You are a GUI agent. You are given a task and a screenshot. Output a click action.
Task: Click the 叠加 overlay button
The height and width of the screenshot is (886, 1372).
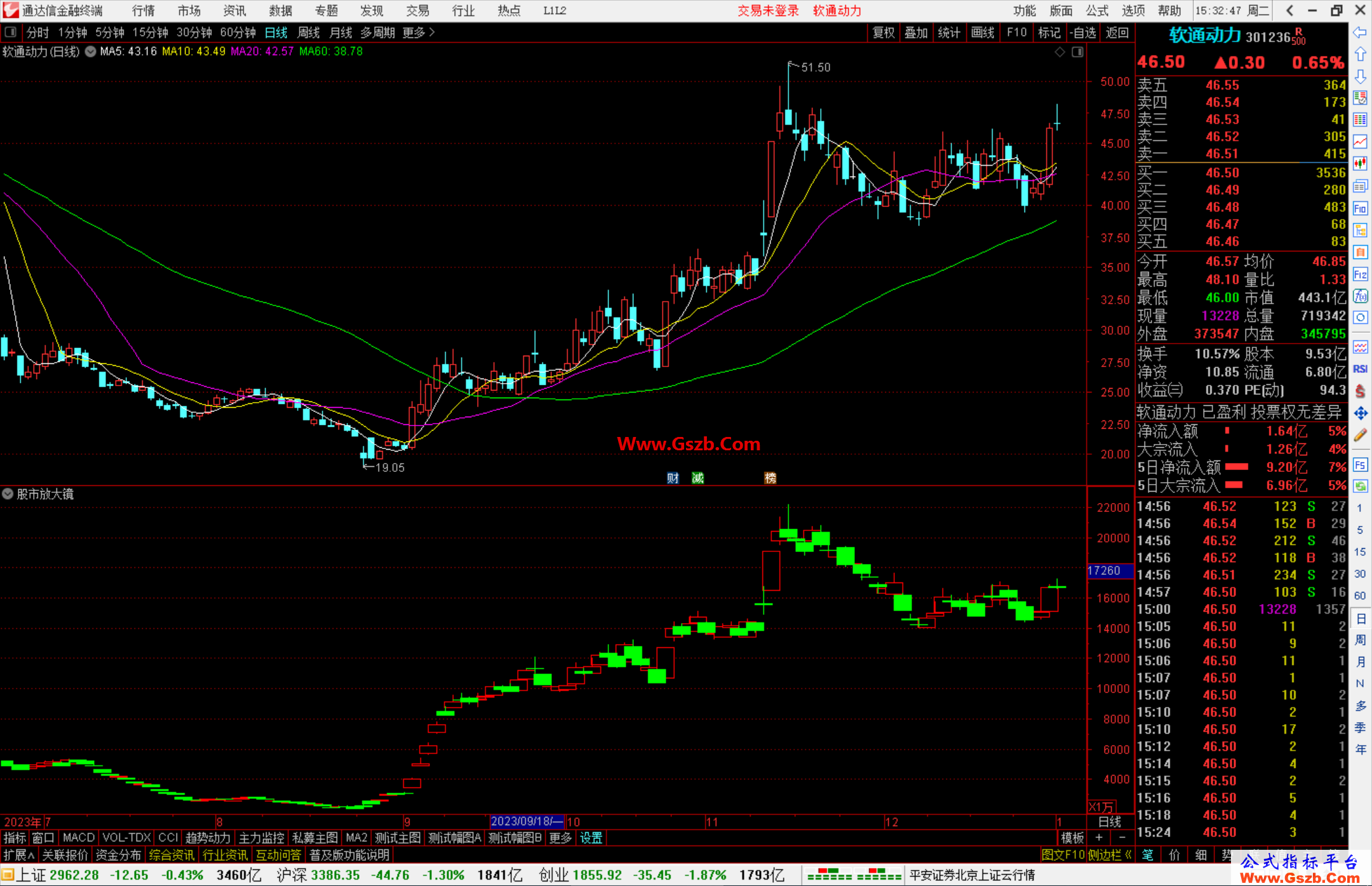916,32
